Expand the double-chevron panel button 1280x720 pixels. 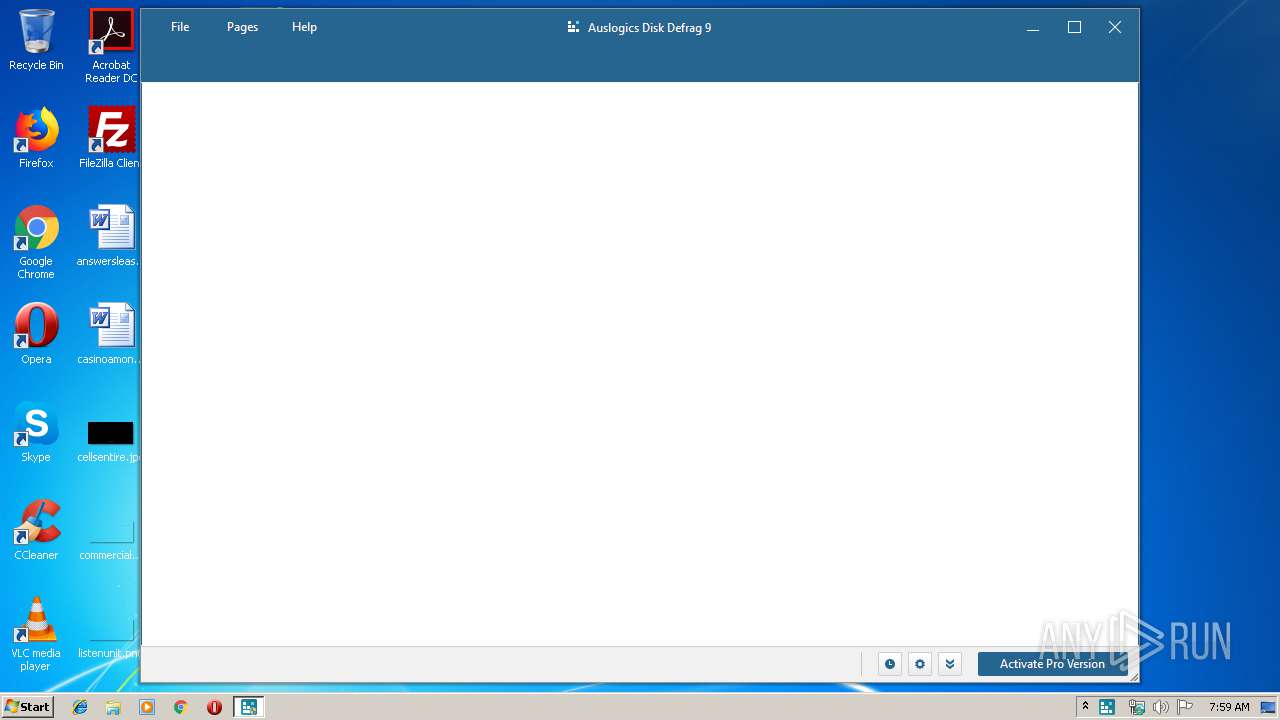pos(950,664)
